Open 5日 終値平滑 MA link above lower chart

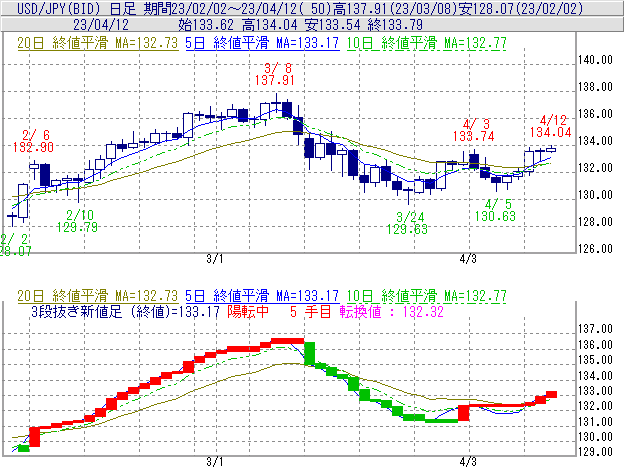262,296
